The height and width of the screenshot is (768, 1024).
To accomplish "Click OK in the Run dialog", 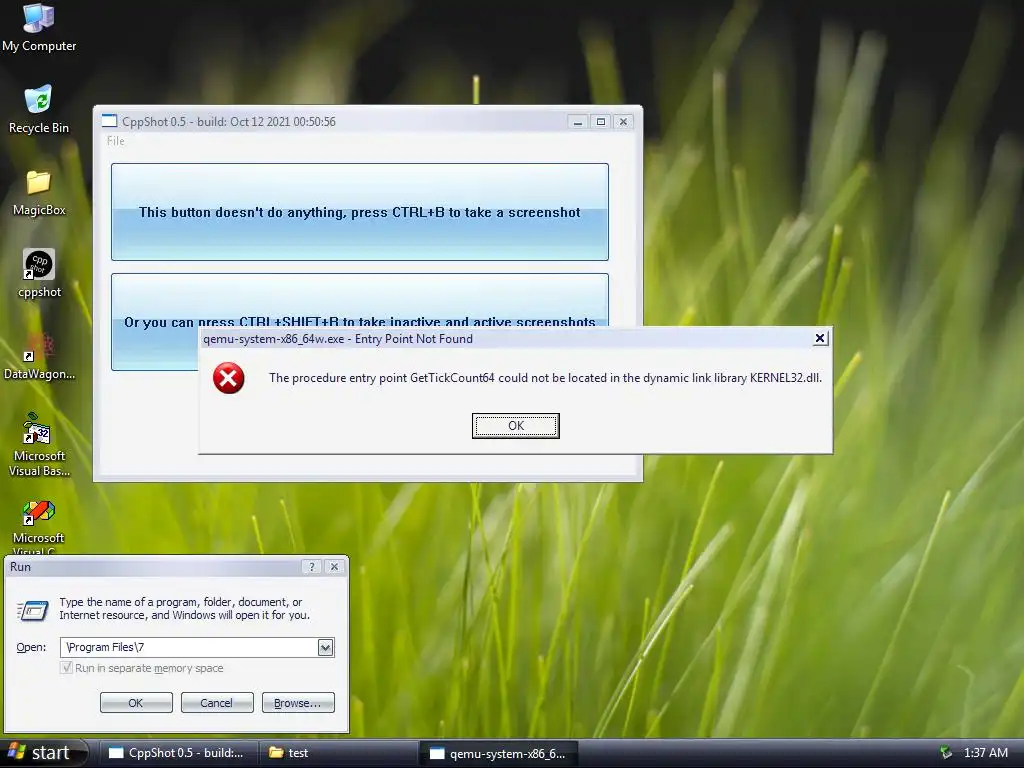I will (x=136, y=703).
